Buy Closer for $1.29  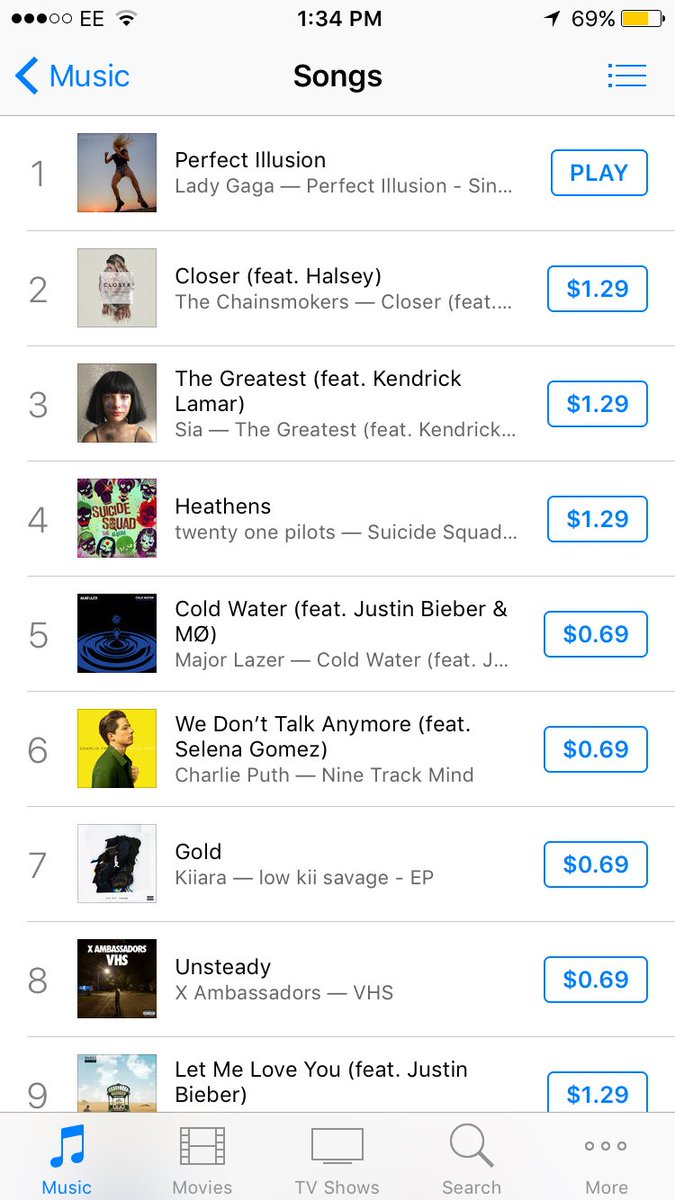click(x=597, y=289)
